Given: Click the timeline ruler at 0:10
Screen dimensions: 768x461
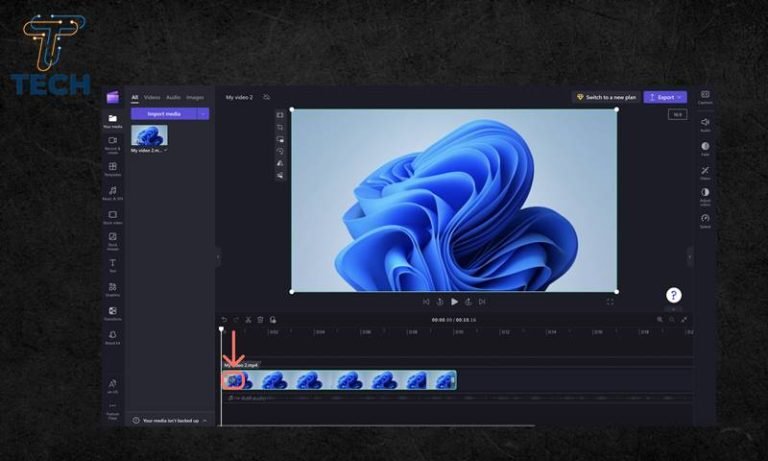Looking at the screenshot, I should tap(458, 332).
